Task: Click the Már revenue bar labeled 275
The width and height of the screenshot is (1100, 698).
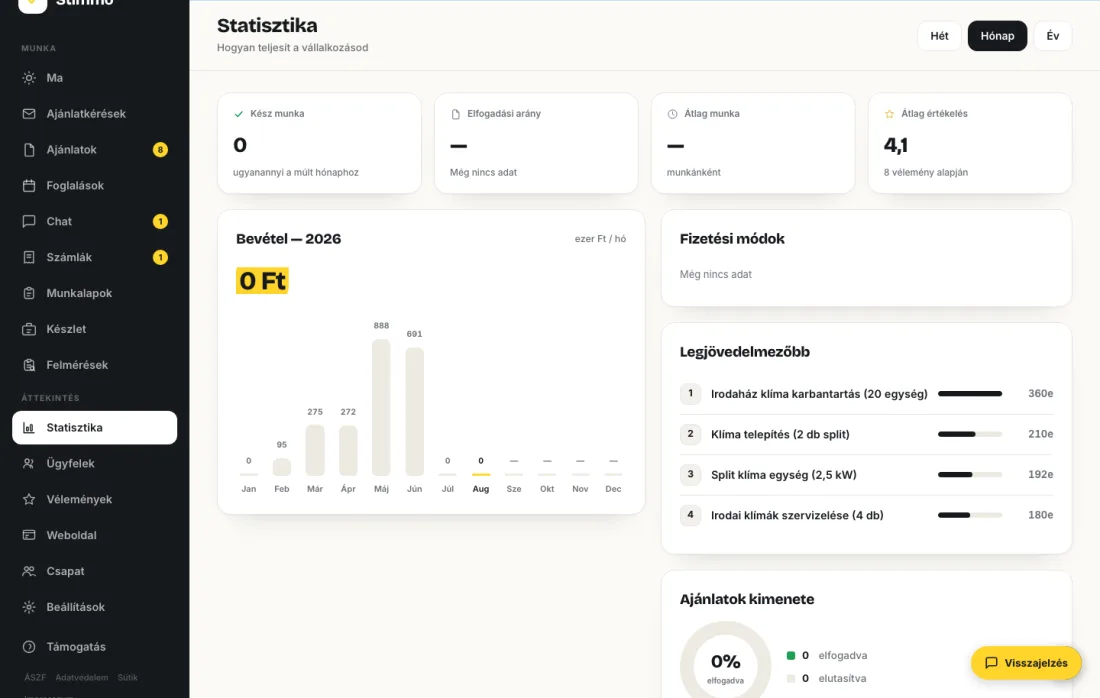Action: [315, 450]
